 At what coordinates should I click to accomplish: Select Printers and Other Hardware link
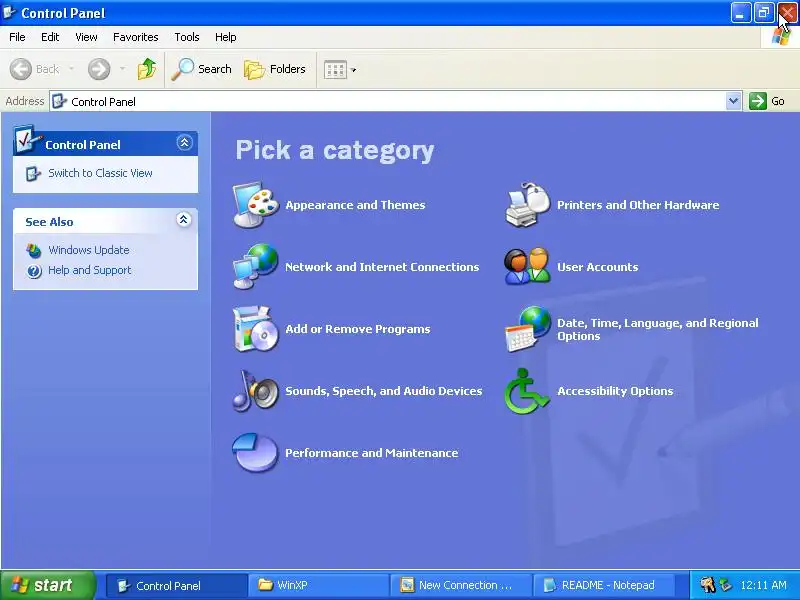tap(638, 205)
